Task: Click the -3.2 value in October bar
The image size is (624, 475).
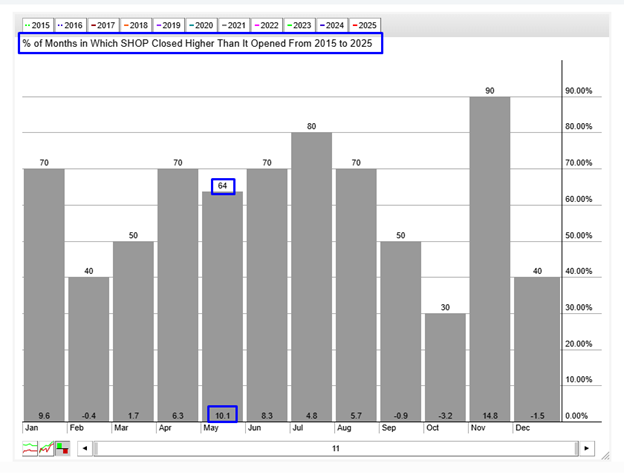Action: [445, 416]
